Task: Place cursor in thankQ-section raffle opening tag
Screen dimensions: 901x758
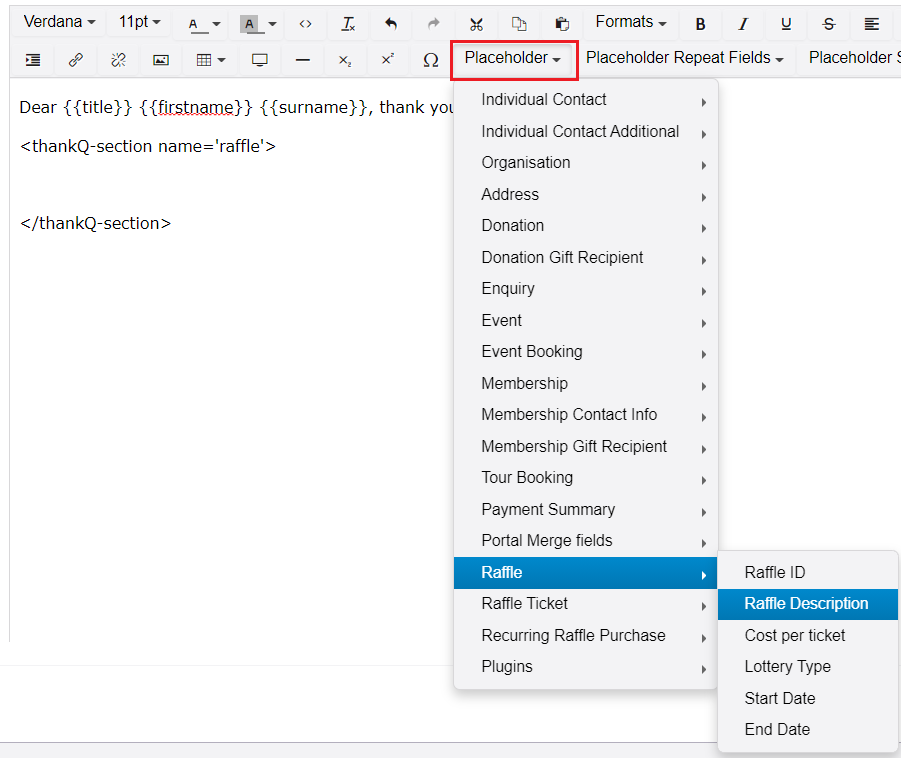Action: [148, 147]
